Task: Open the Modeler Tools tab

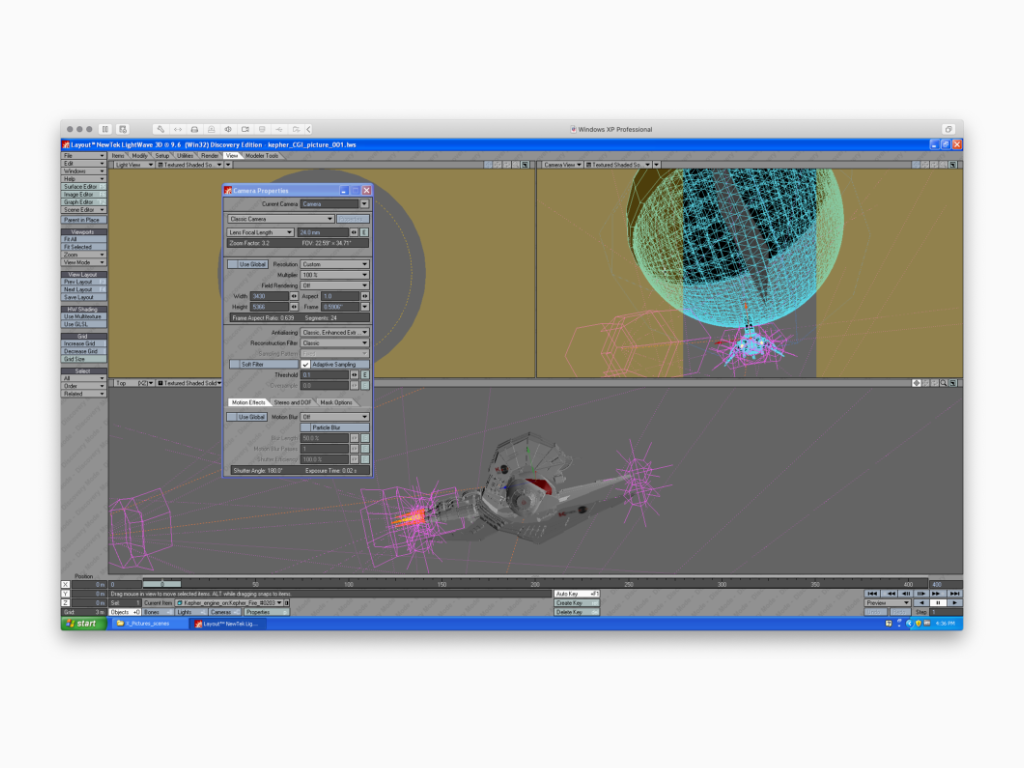Action: pyautogui.click(x=262, y=156)
